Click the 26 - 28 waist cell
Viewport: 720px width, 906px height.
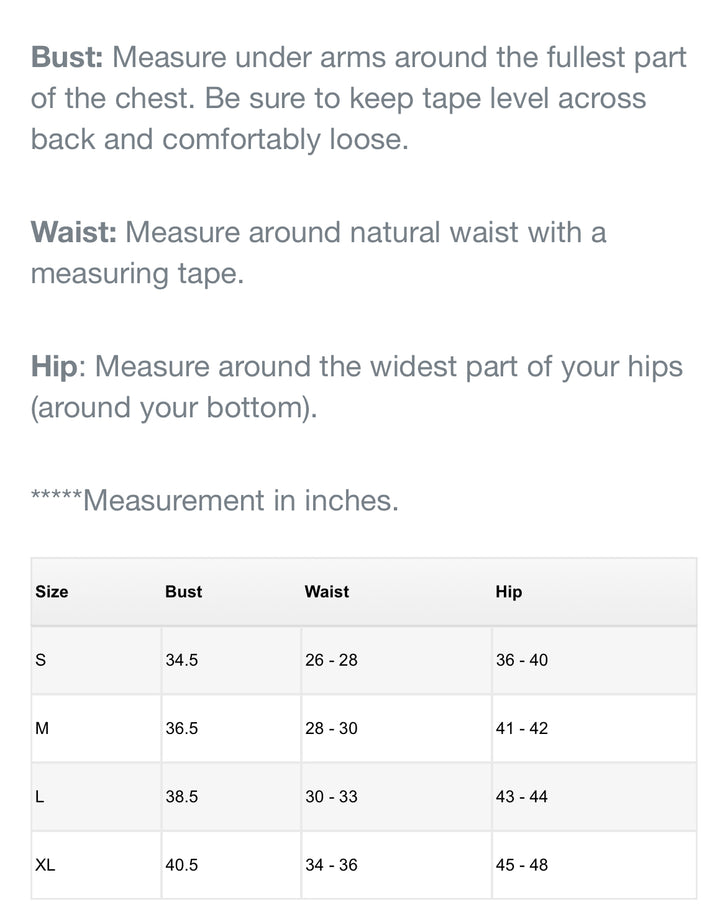point(331,660)
